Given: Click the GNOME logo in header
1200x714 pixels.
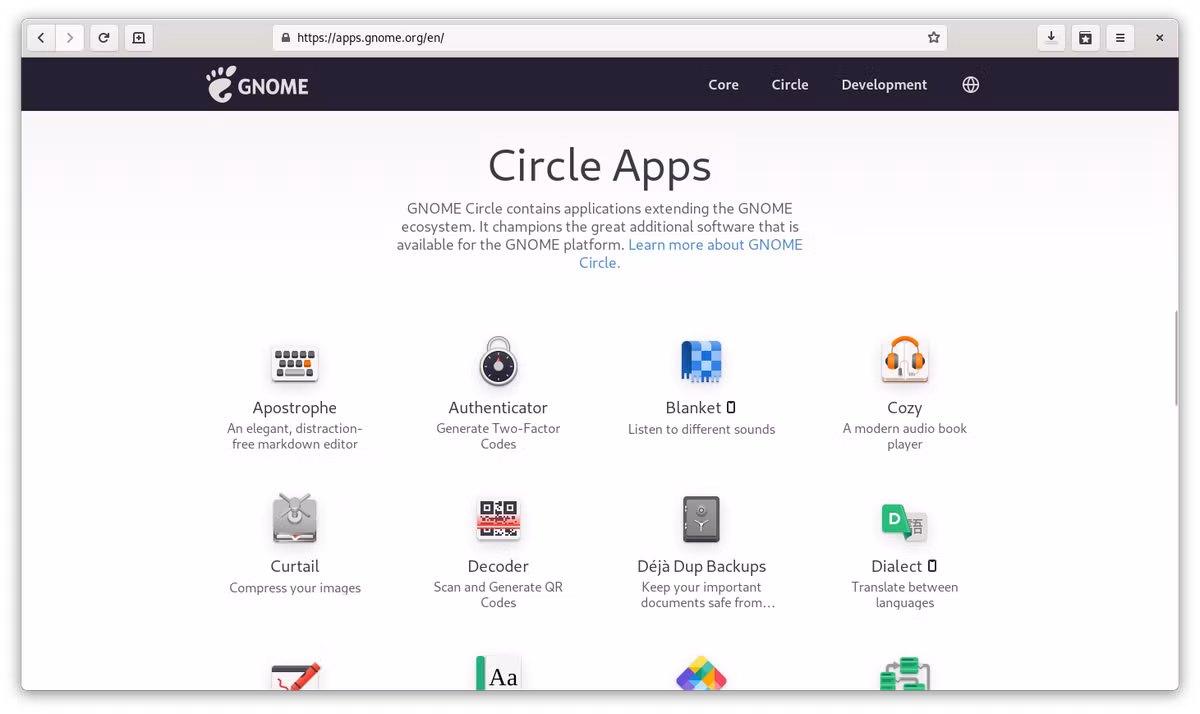Looking at the screenshot, I should [x=257, y=85].
